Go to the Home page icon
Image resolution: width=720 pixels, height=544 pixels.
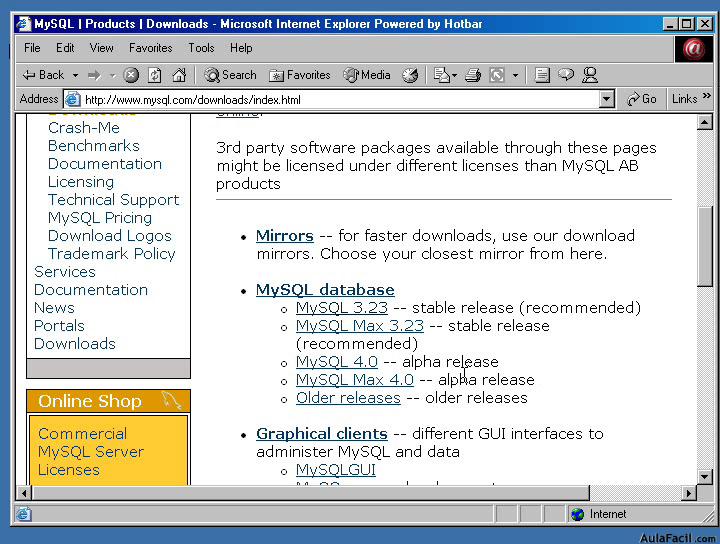179,75
